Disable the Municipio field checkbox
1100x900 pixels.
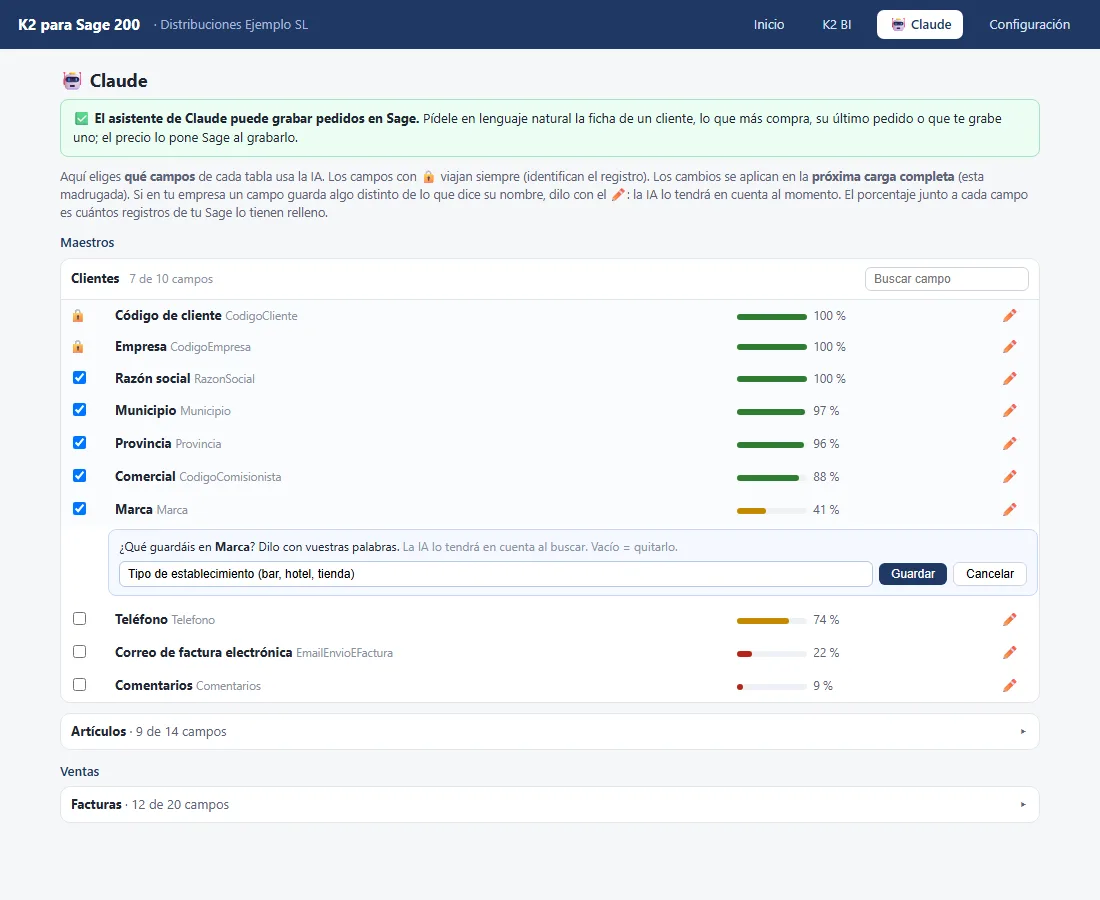click(80, 410)
